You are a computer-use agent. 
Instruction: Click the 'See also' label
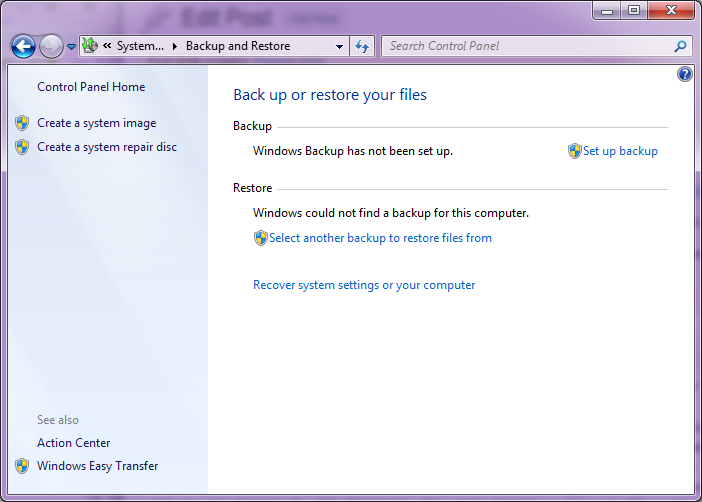point(58,420)
